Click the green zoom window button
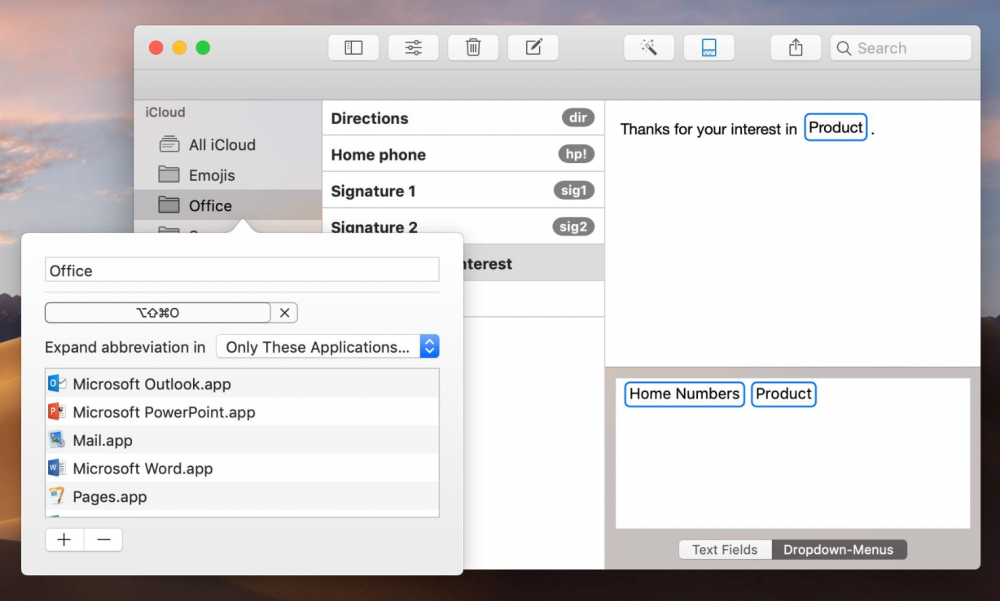The image size is (1000, 601). (x=203, y=48)
